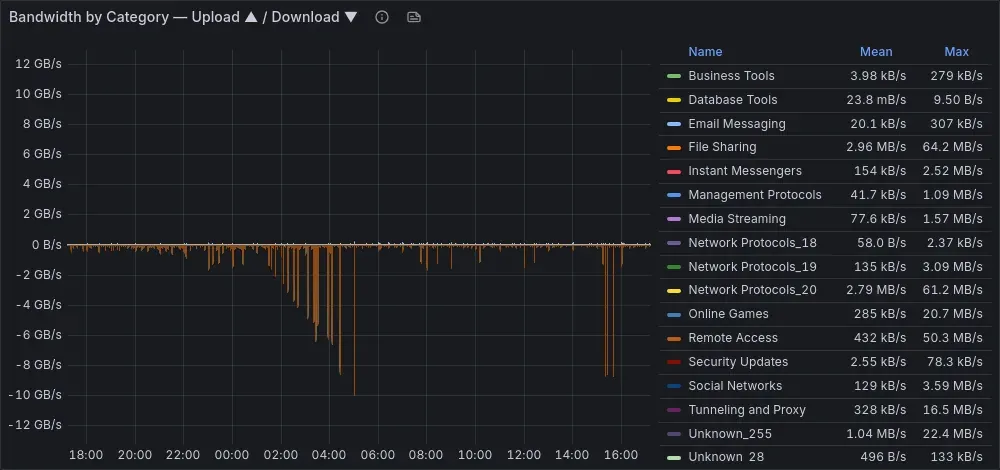Click the 04:00 time axis label
The height and width of the screenshot is (470, 1000).
(x=329, y=455)
